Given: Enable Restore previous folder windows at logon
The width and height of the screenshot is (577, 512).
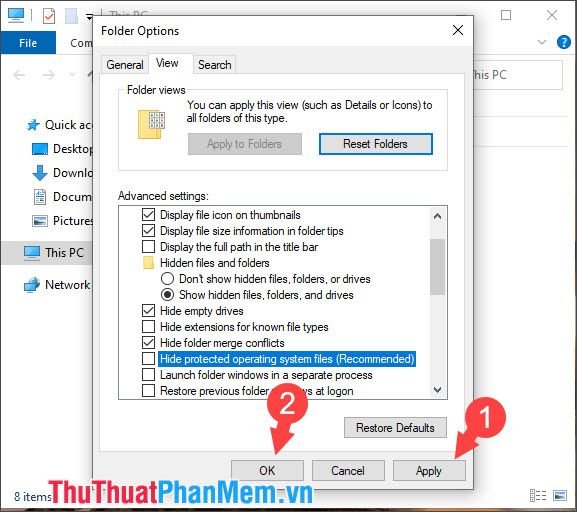Looking at the screenshot, I should 148,391.
